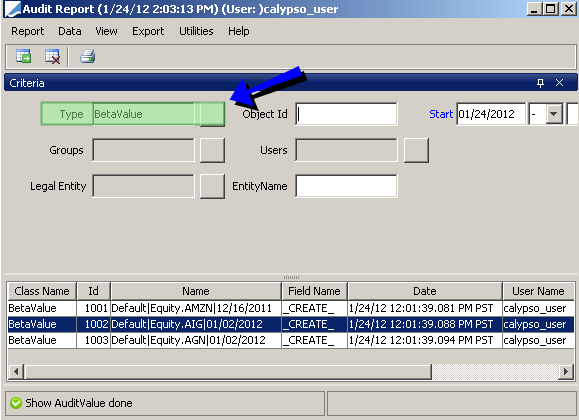579x420 pixels.
Task: Select the BetaValue row with Id 1001
Action: point(291,308)
